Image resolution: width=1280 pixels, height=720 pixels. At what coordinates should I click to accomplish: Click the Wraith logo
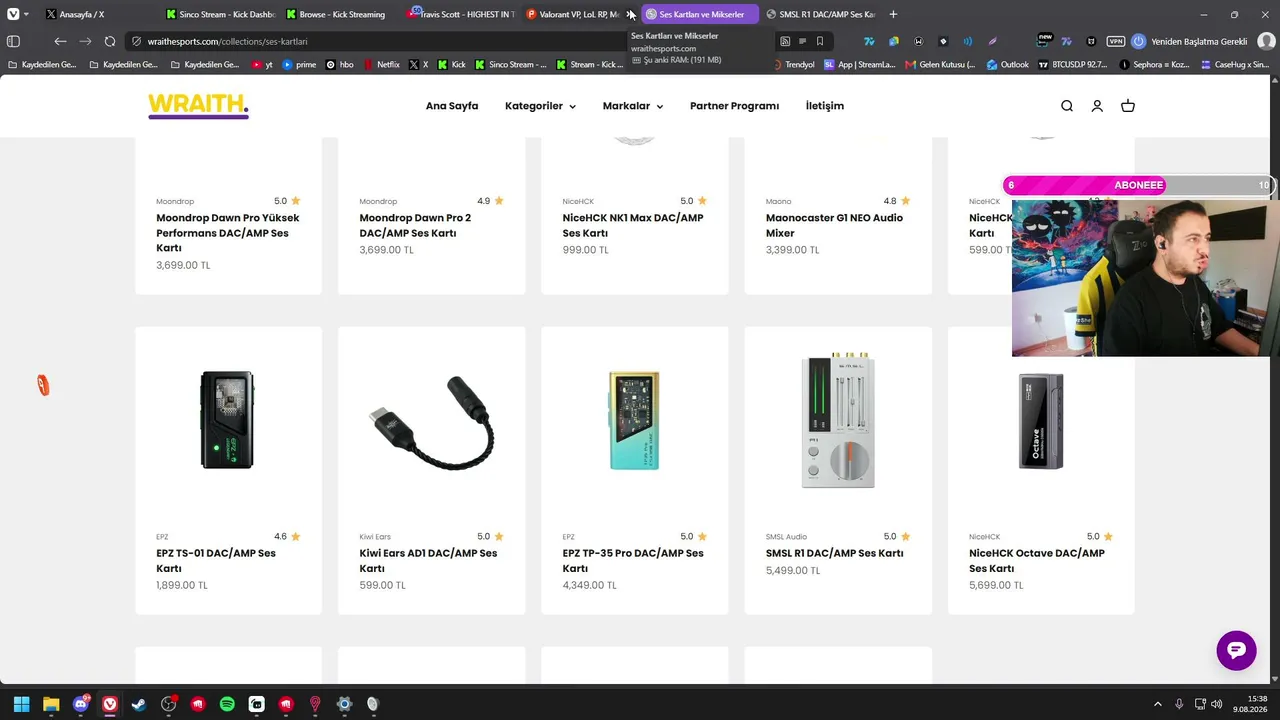(198, 106)
